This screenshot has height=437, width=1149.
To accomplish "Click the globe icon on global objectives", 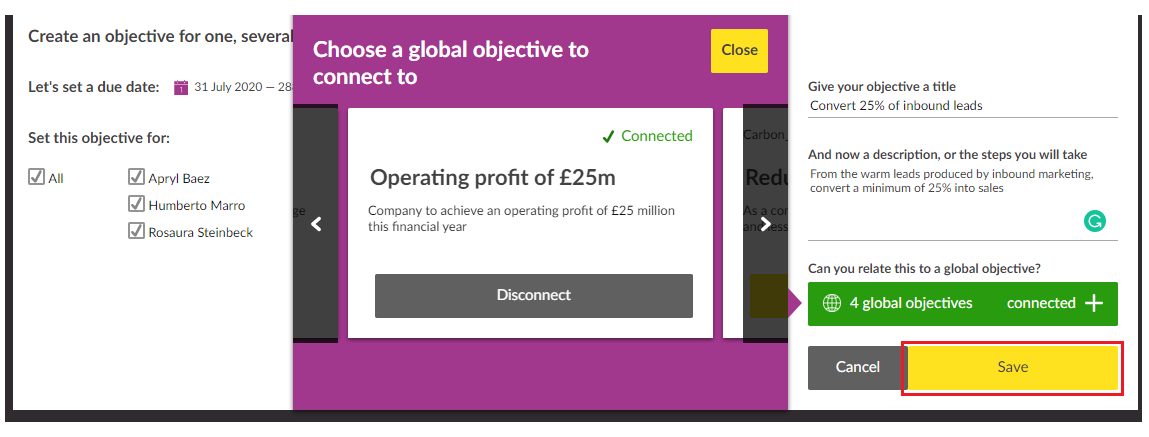I will [x=831, y=304].
